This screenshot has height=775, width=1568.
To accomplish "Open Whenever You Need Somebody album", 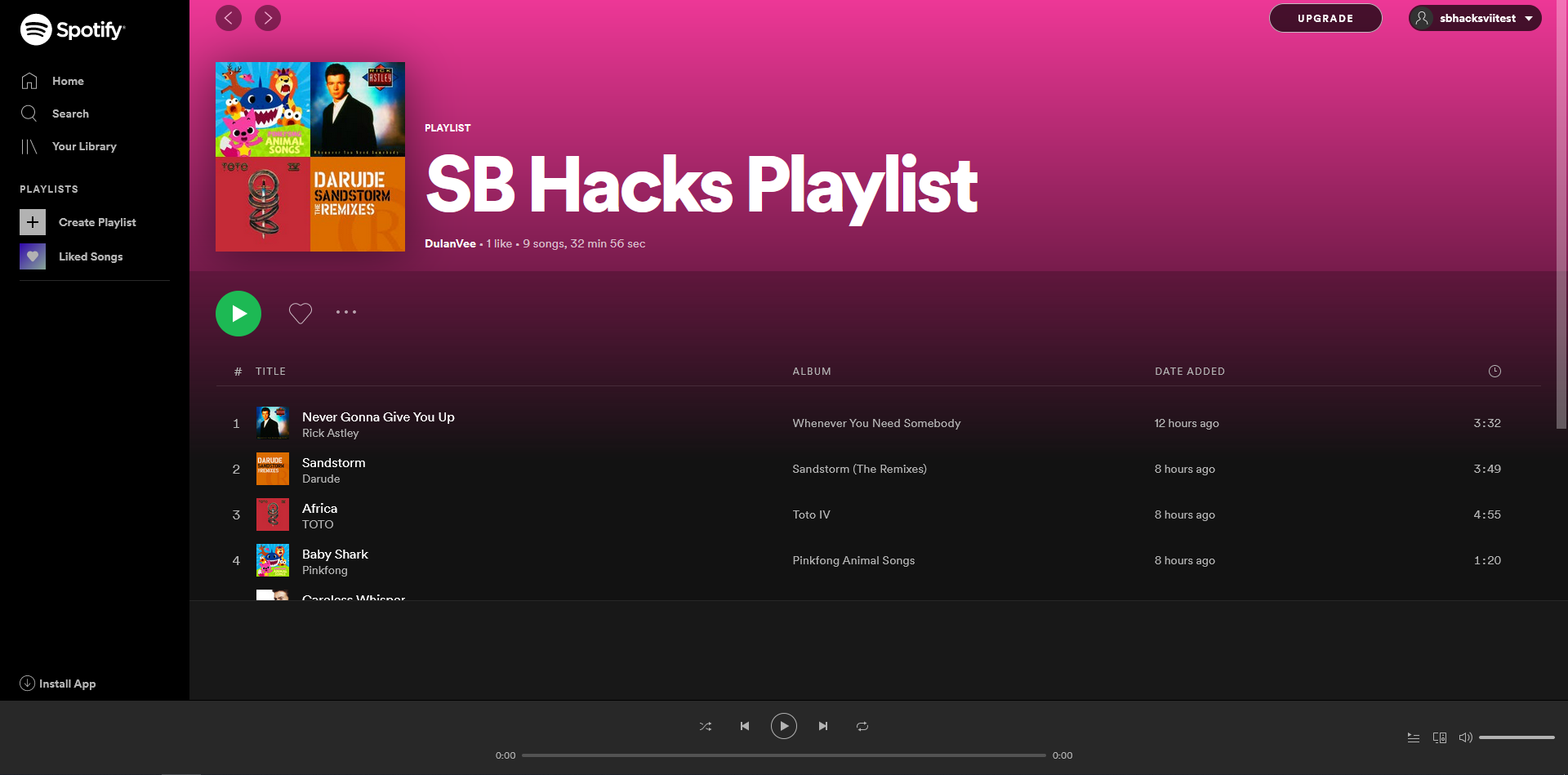I will (876, 423).
